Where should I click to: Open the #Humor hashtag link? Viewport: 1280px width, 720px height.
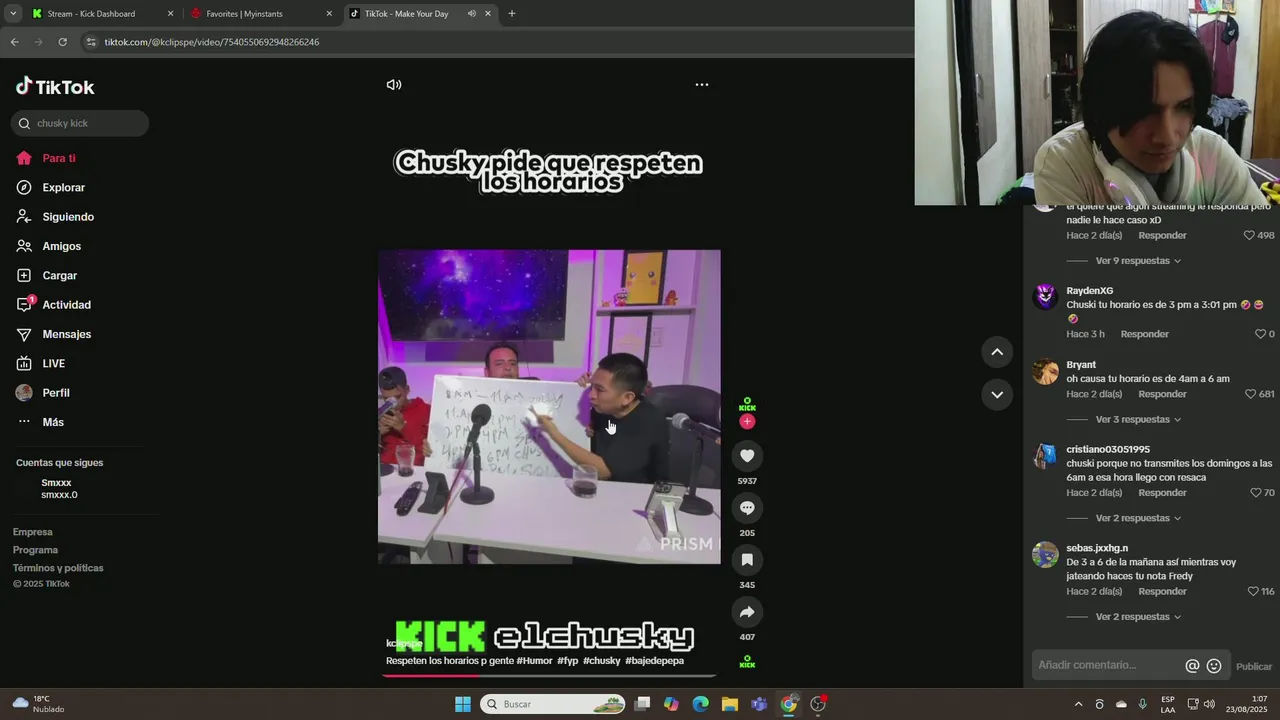coord(534,661)
